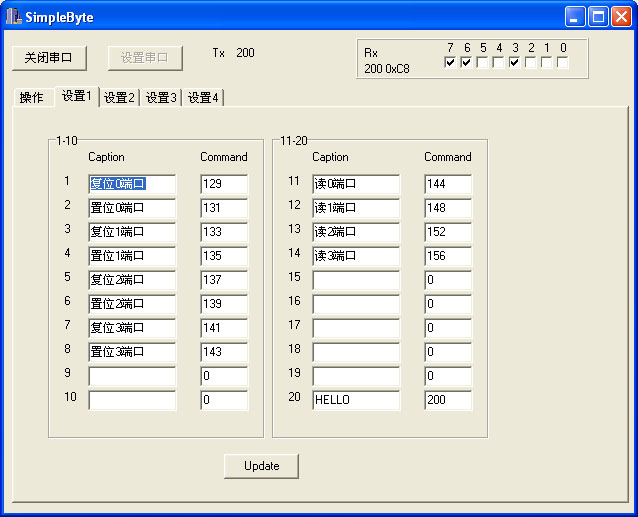Click caption field 1 复位0端口

(x=132, y=184)
